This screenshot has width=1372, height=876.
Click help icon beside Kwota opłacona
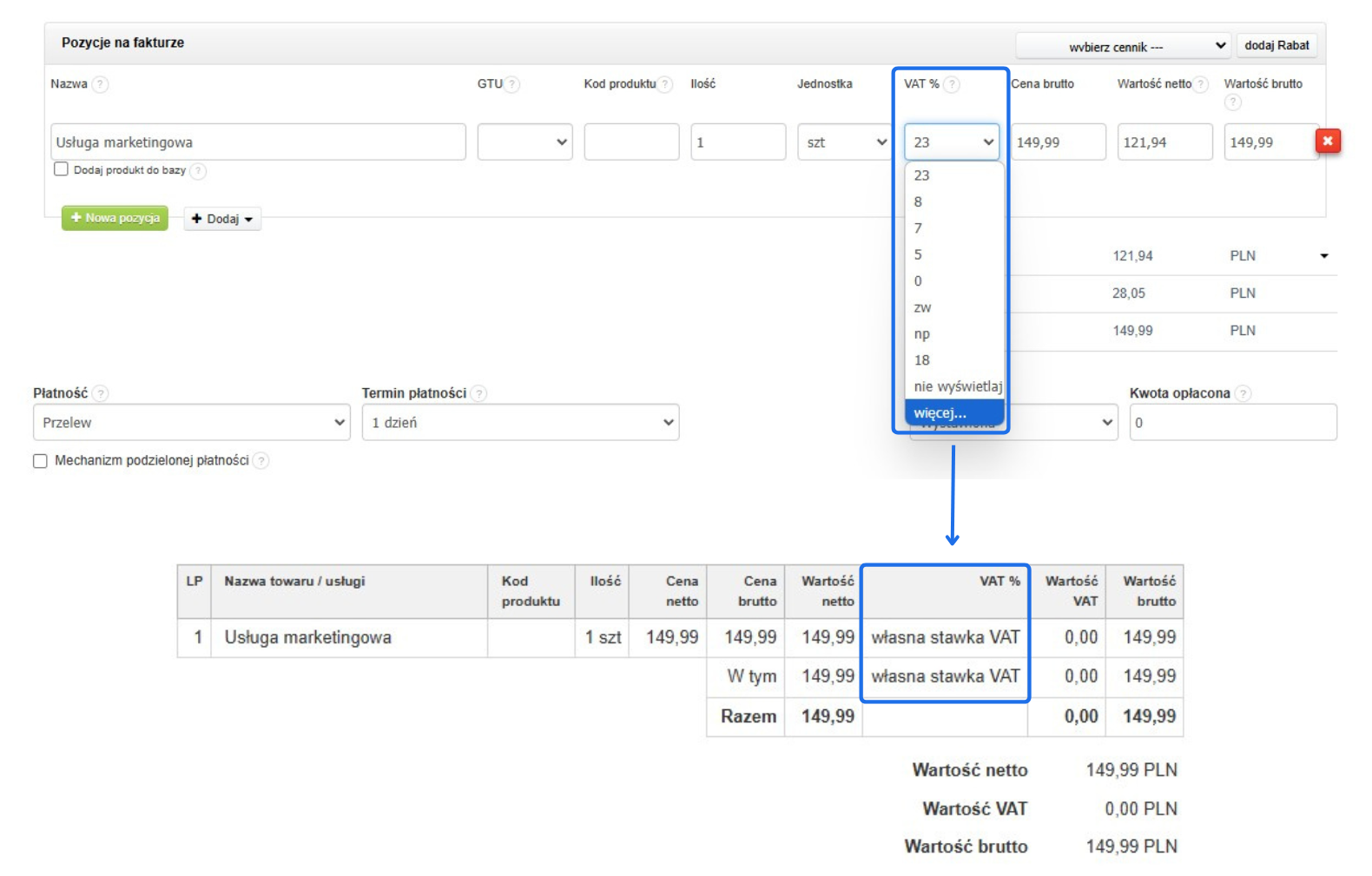(1243, 393)
